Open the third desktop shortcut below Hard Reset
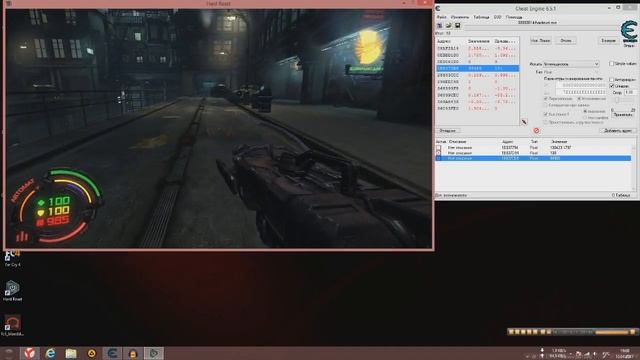Screen dimensions: 640x360 (12, 325)
